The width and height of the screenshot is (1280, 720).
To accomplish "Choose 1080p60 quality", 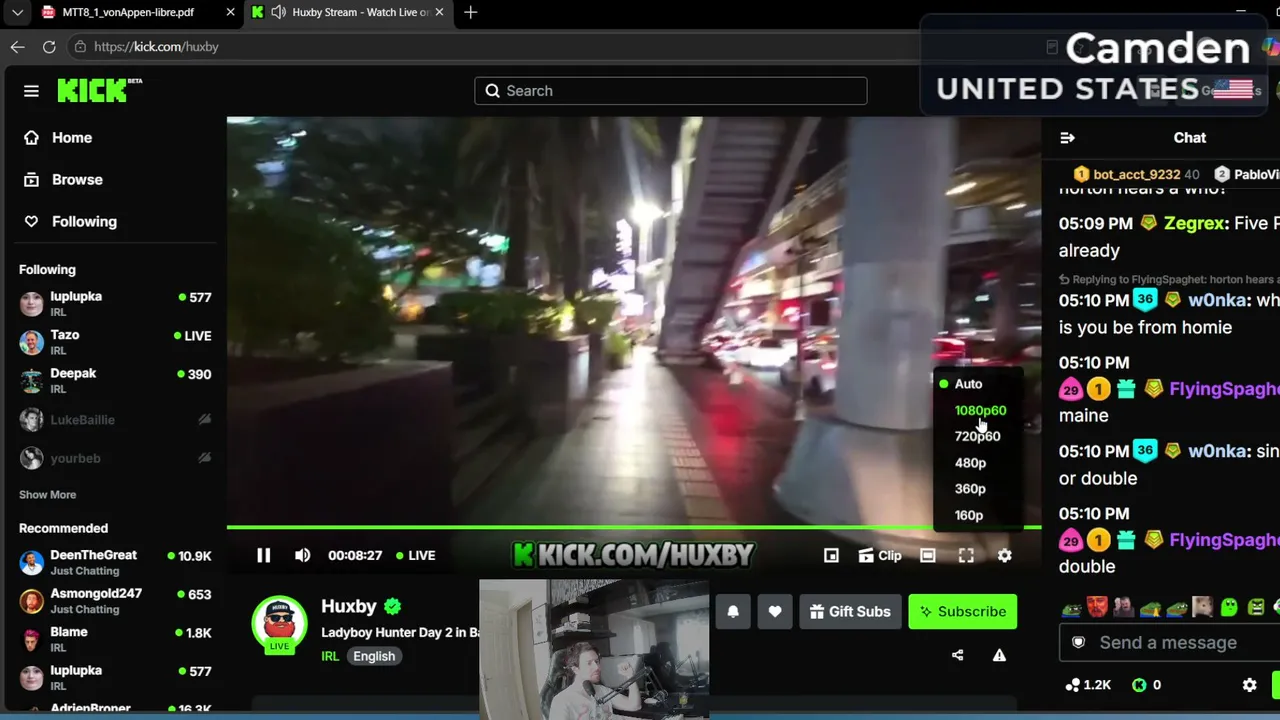I will (x=980, y=410).
